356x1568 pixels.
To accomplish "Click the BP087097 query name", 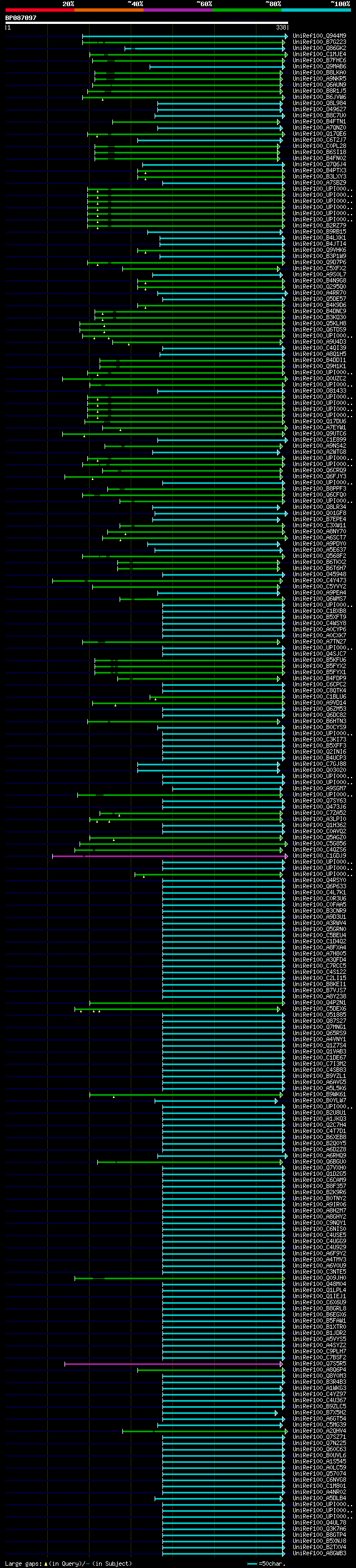I will [21, 18].
